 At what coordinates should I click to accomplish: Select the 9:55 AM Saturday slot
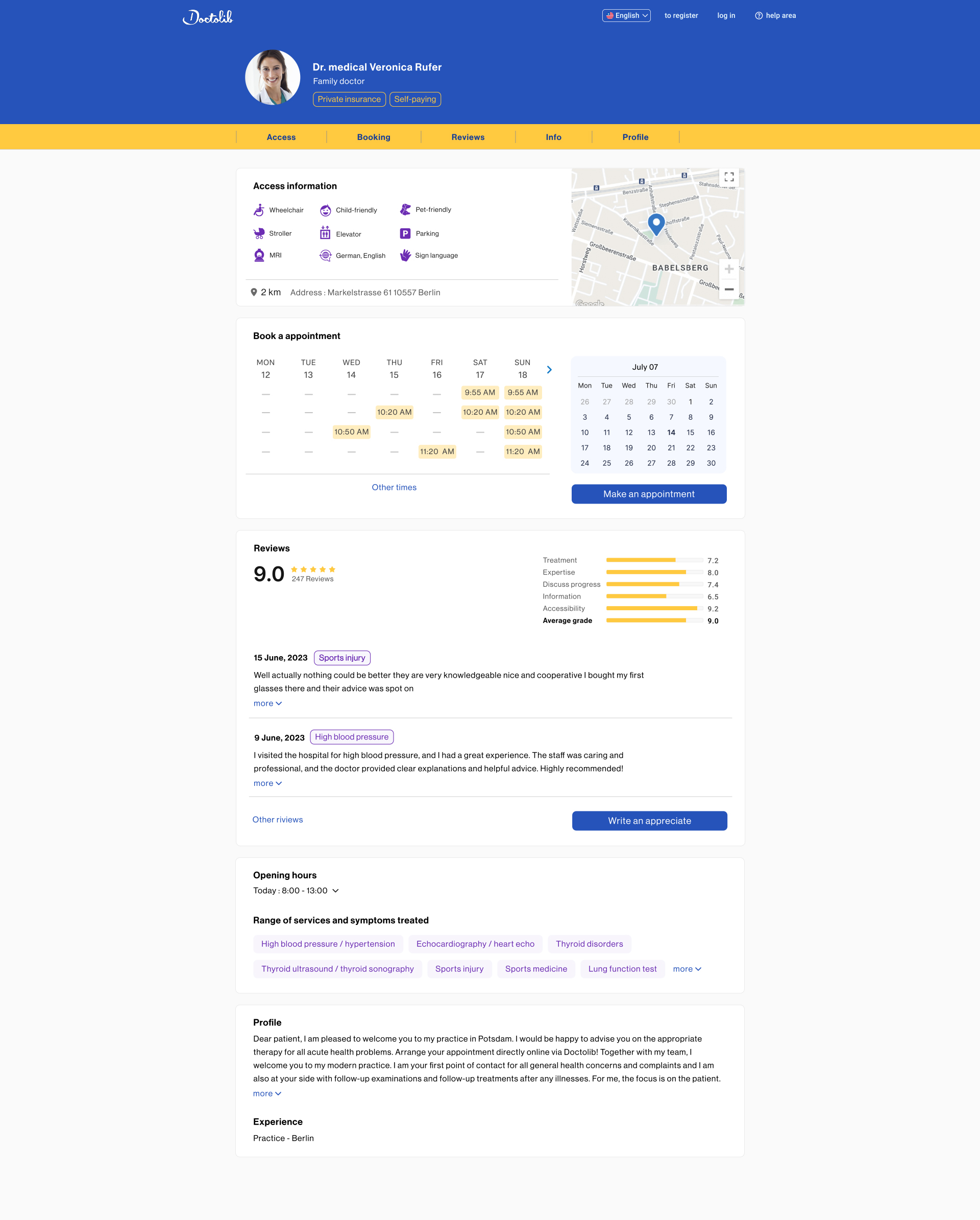pos(480,393)
